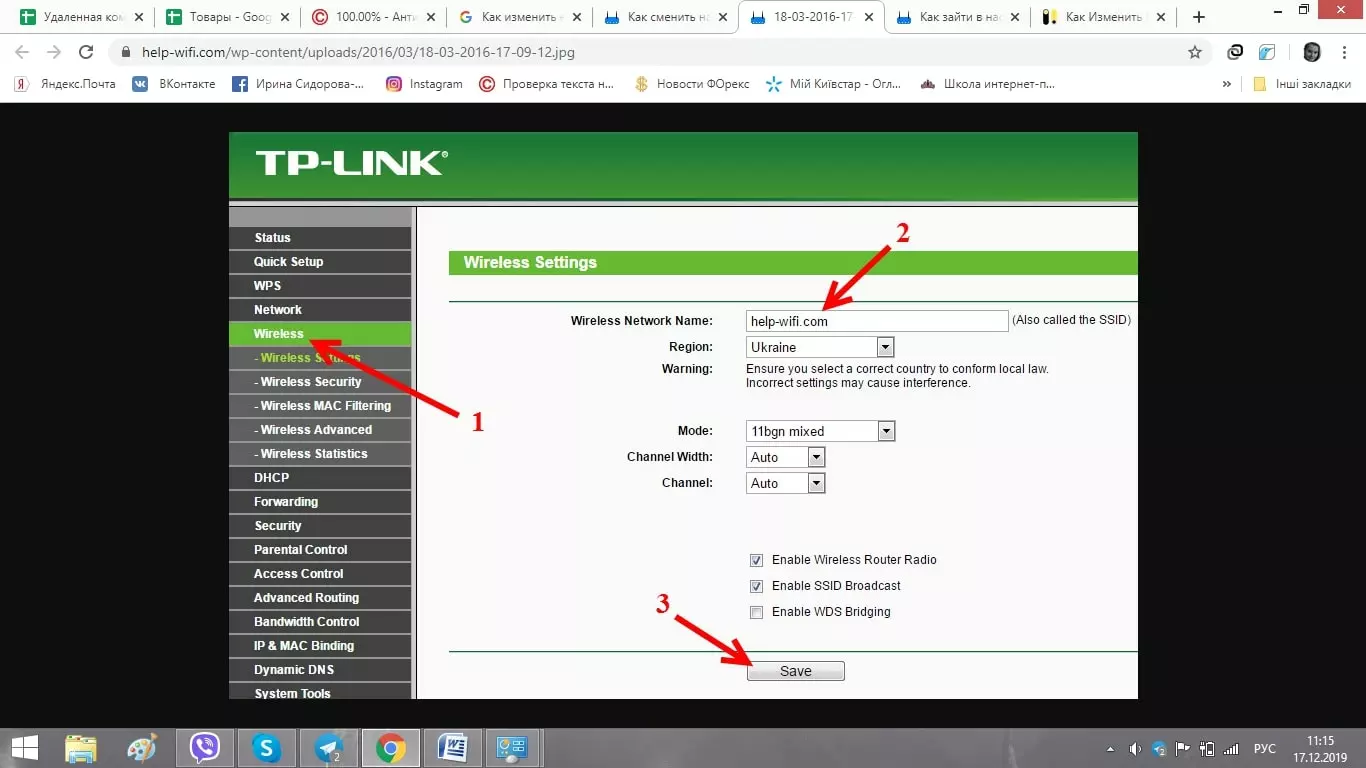The image size is (1366, 768).
Task: Open Viber from the taskbar
Action: click(205, 747)
